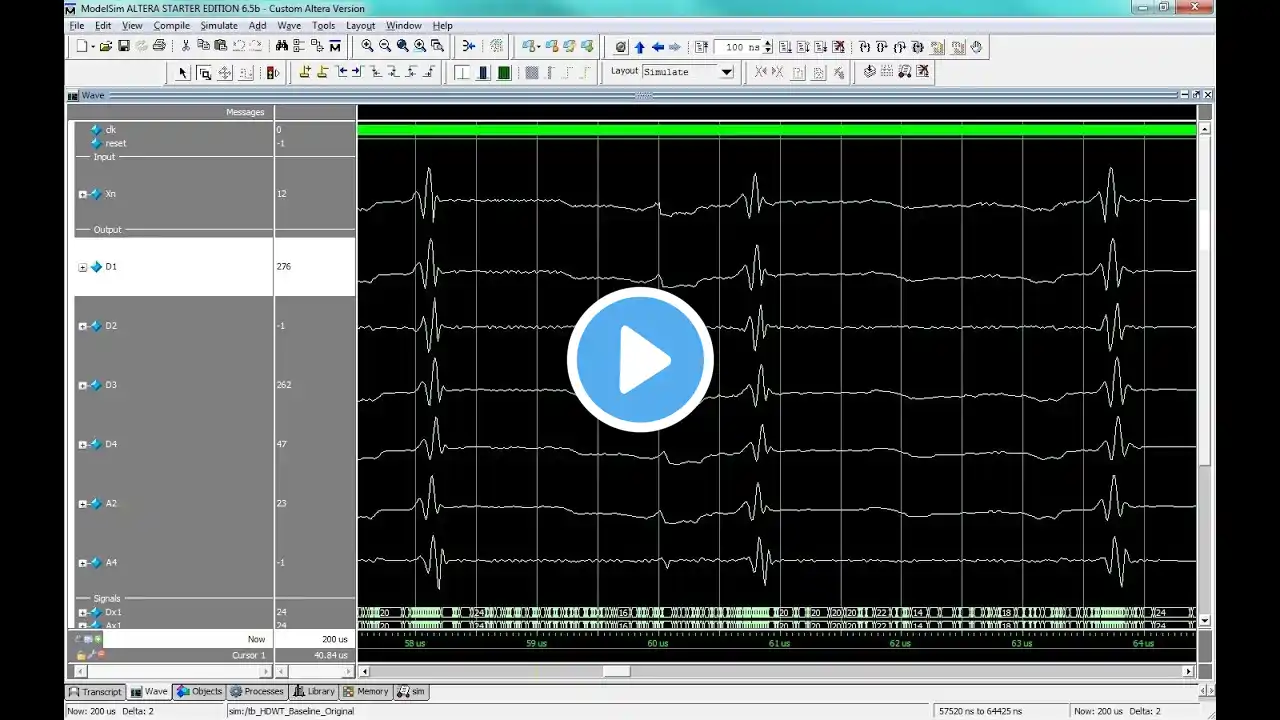This screenshot has height=720, width=1280.
Task: Toggle the lock icon for Cursor 1
Action: point(82,656)
